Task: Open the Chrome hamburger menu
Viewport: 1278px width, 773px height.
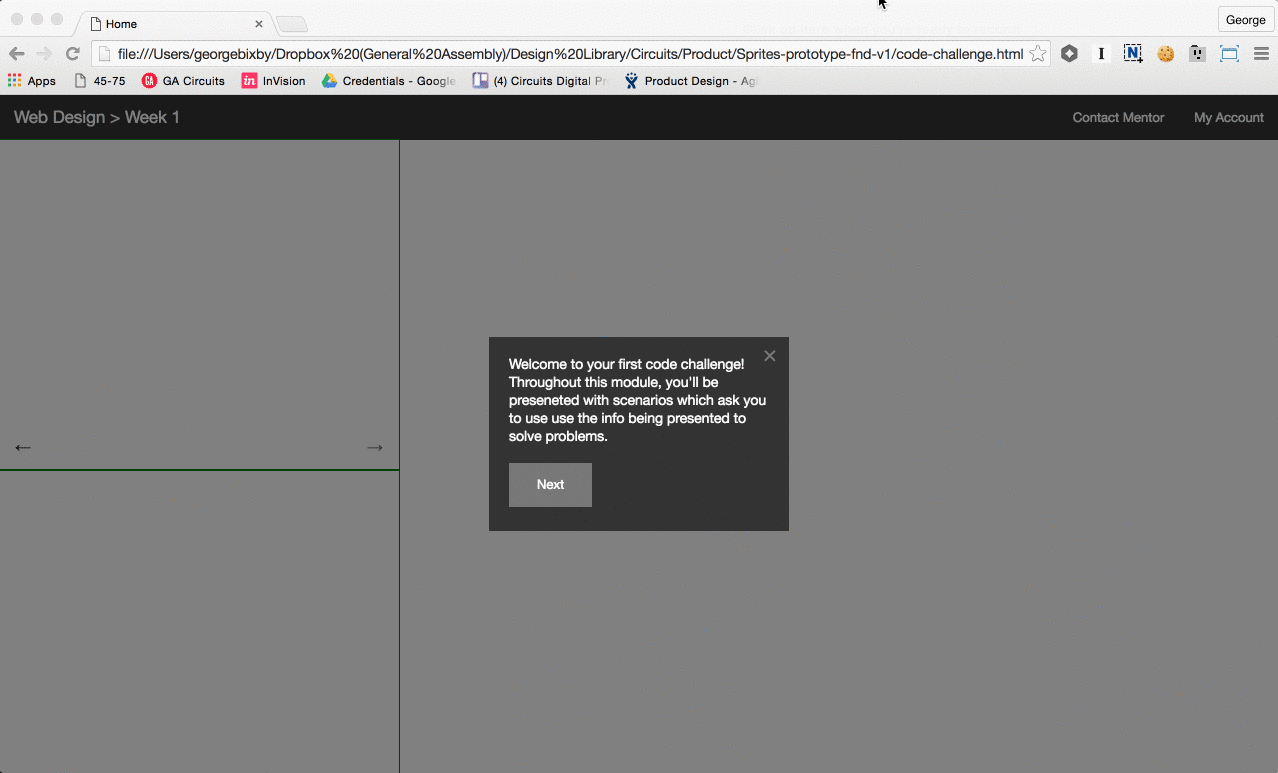Action: pos(1261,54)
